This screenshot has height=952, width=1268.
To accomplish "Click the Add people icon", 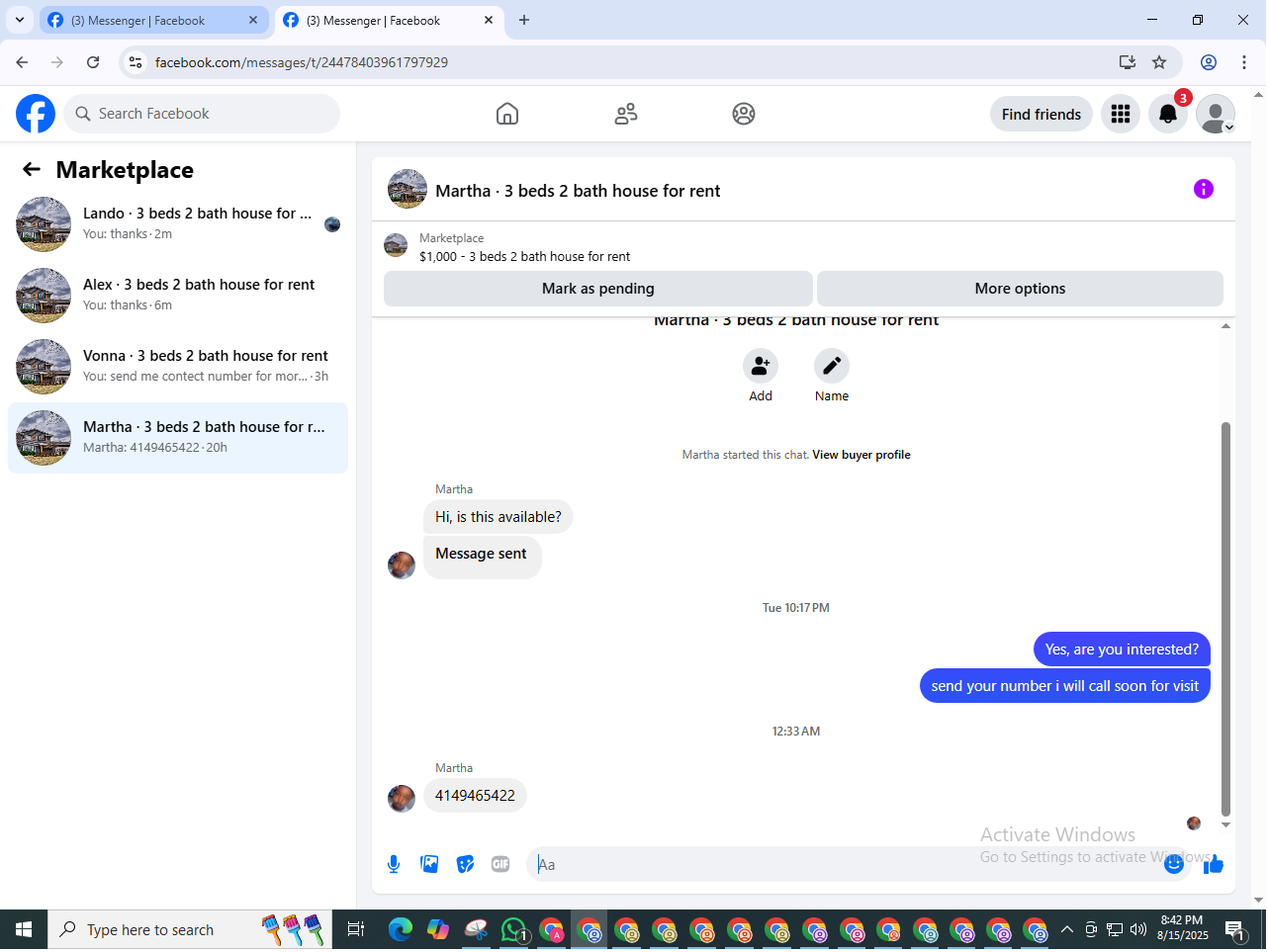I will coord(761,366).
